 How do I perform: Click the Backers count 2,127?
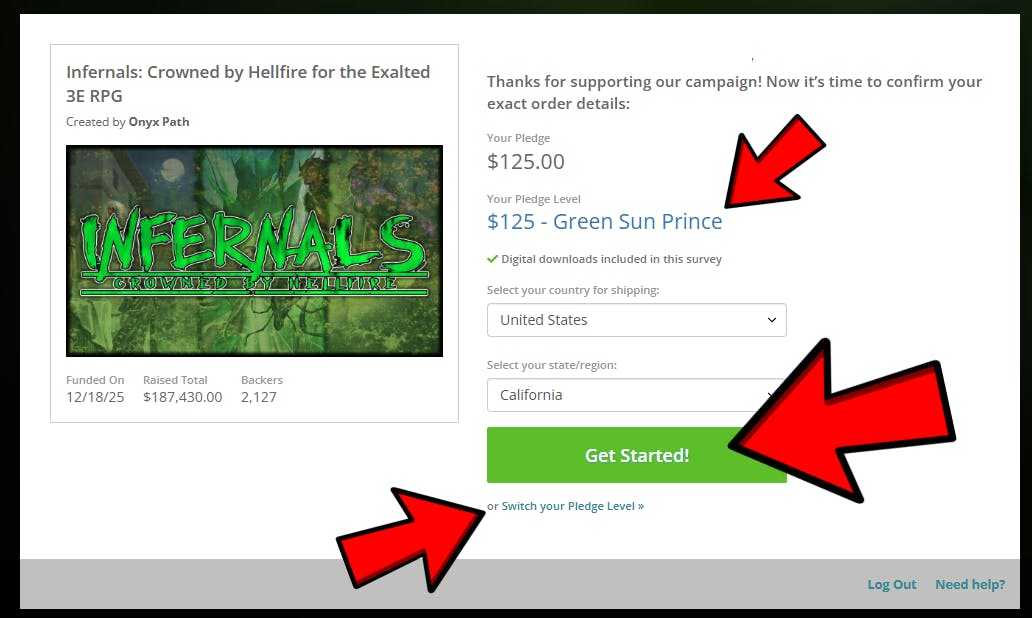pyautogui.click(x=259, y=397)
